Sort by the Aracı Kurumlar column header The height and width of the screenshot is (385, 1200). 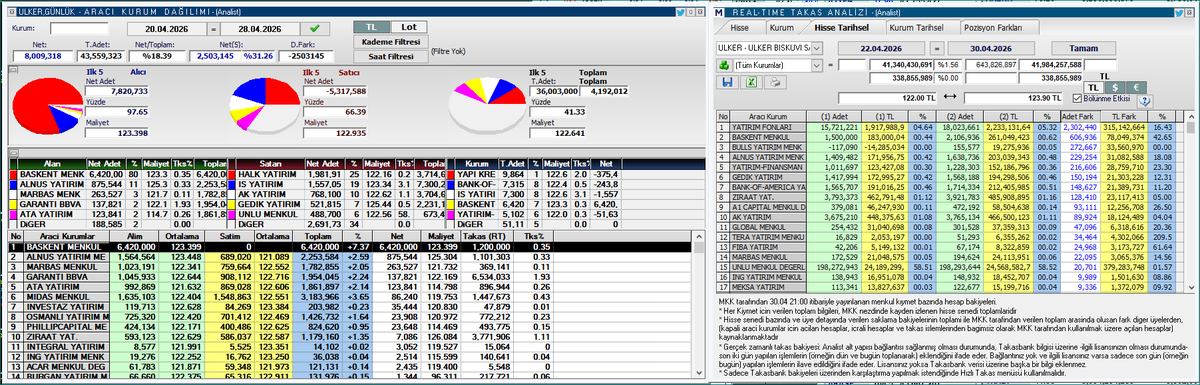[67, 236]
